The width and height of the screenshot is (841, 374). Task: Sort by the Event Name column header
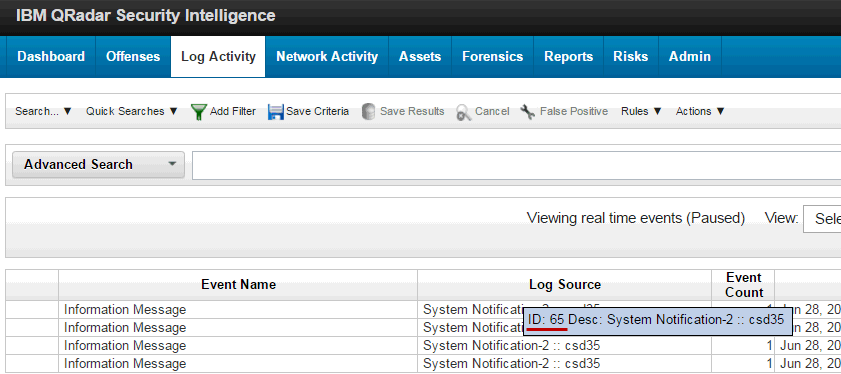pos(238,284)
